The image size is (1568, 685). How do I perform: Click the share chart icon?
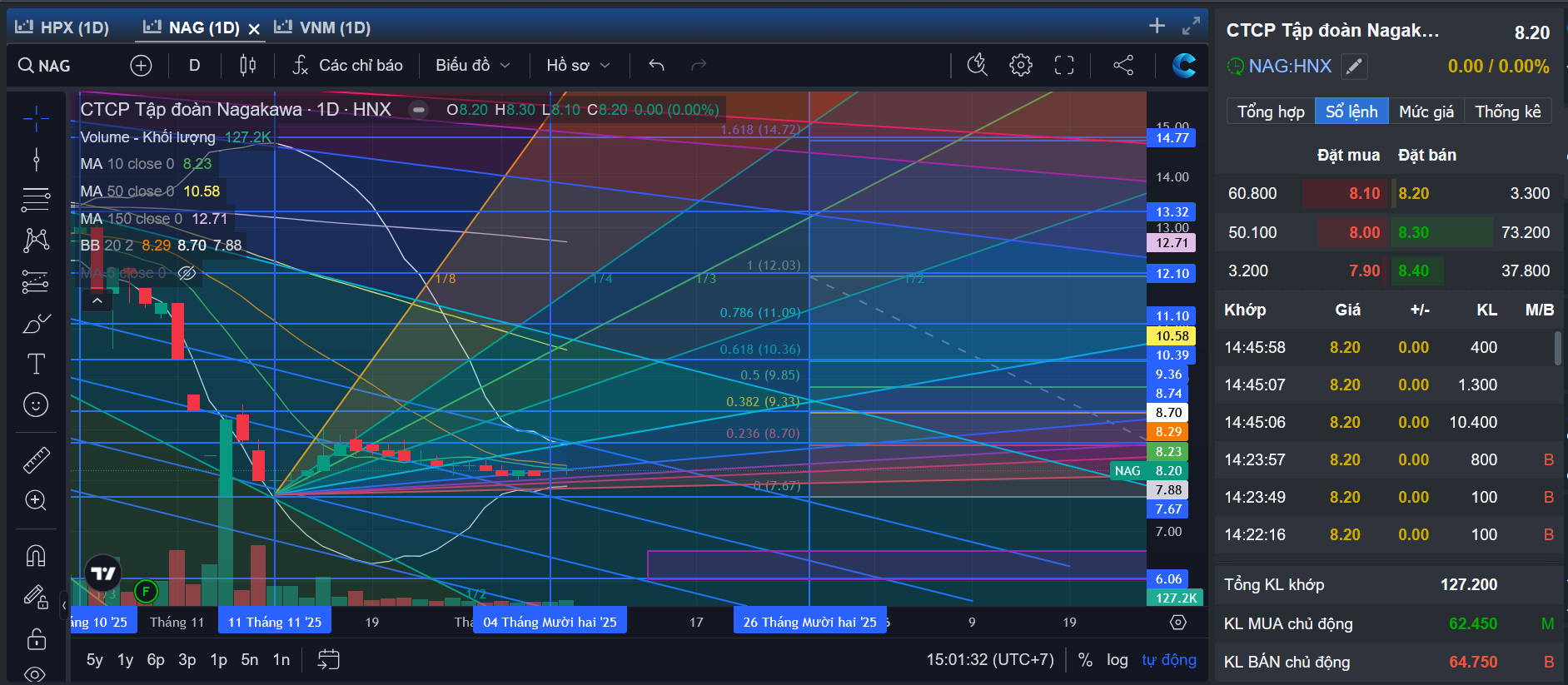[1123, 65]
